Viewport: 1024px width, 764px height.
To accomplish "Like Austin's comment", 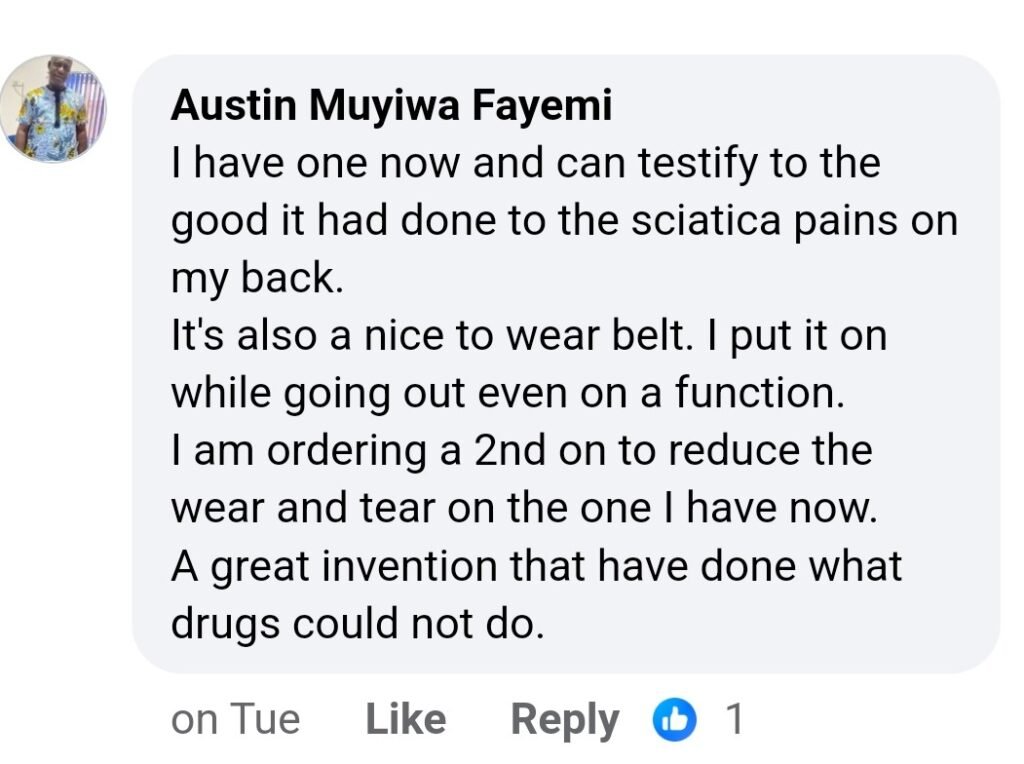I will 405,719.
